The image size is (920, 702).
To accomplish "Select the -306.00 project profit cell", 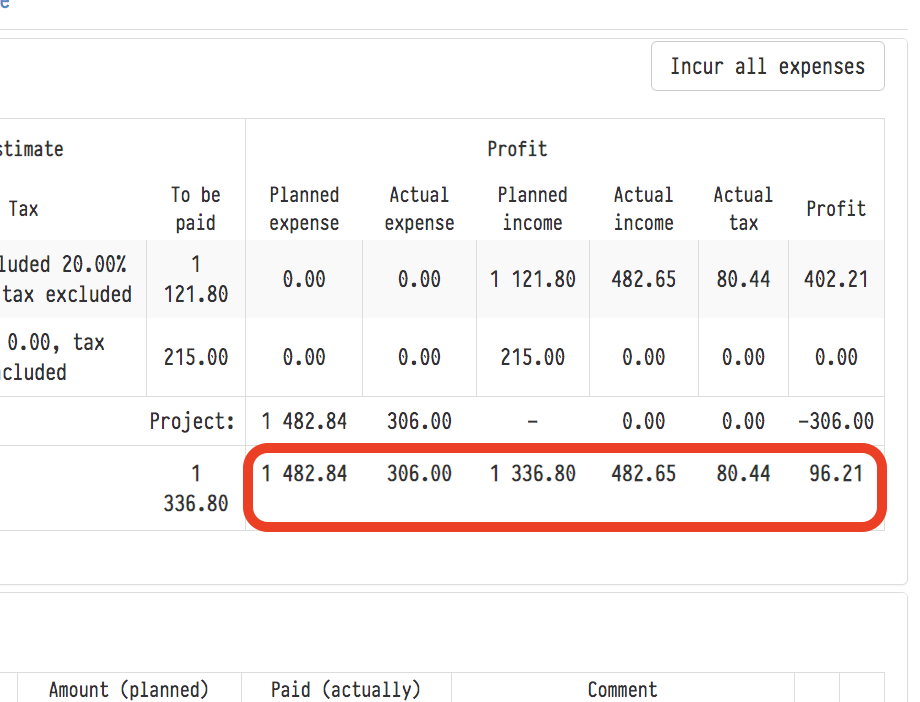I will point(835,421).
